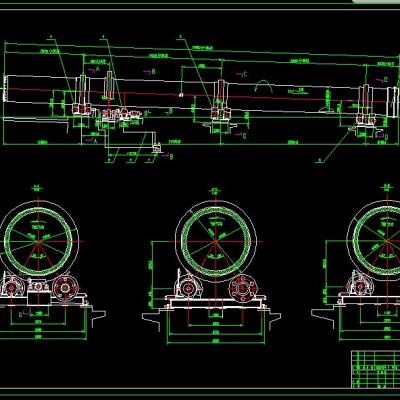The height and width of the screenshot is (400, 400).
Task: Click the upper section marker labeled C
Action: pyautogui.click(x=245, y=74)
